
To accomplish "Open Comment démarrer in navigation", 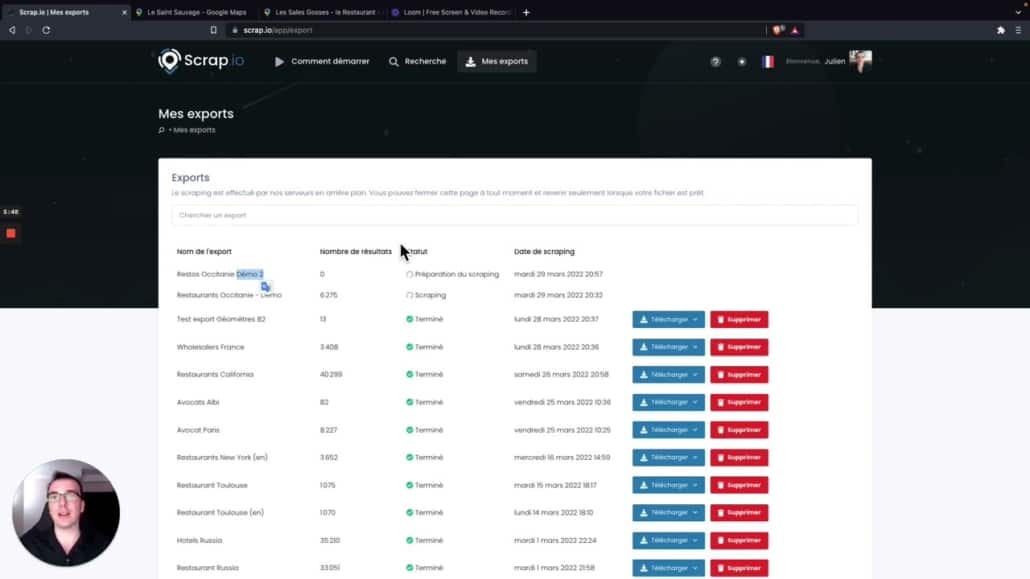I will [x=322, y=62].
